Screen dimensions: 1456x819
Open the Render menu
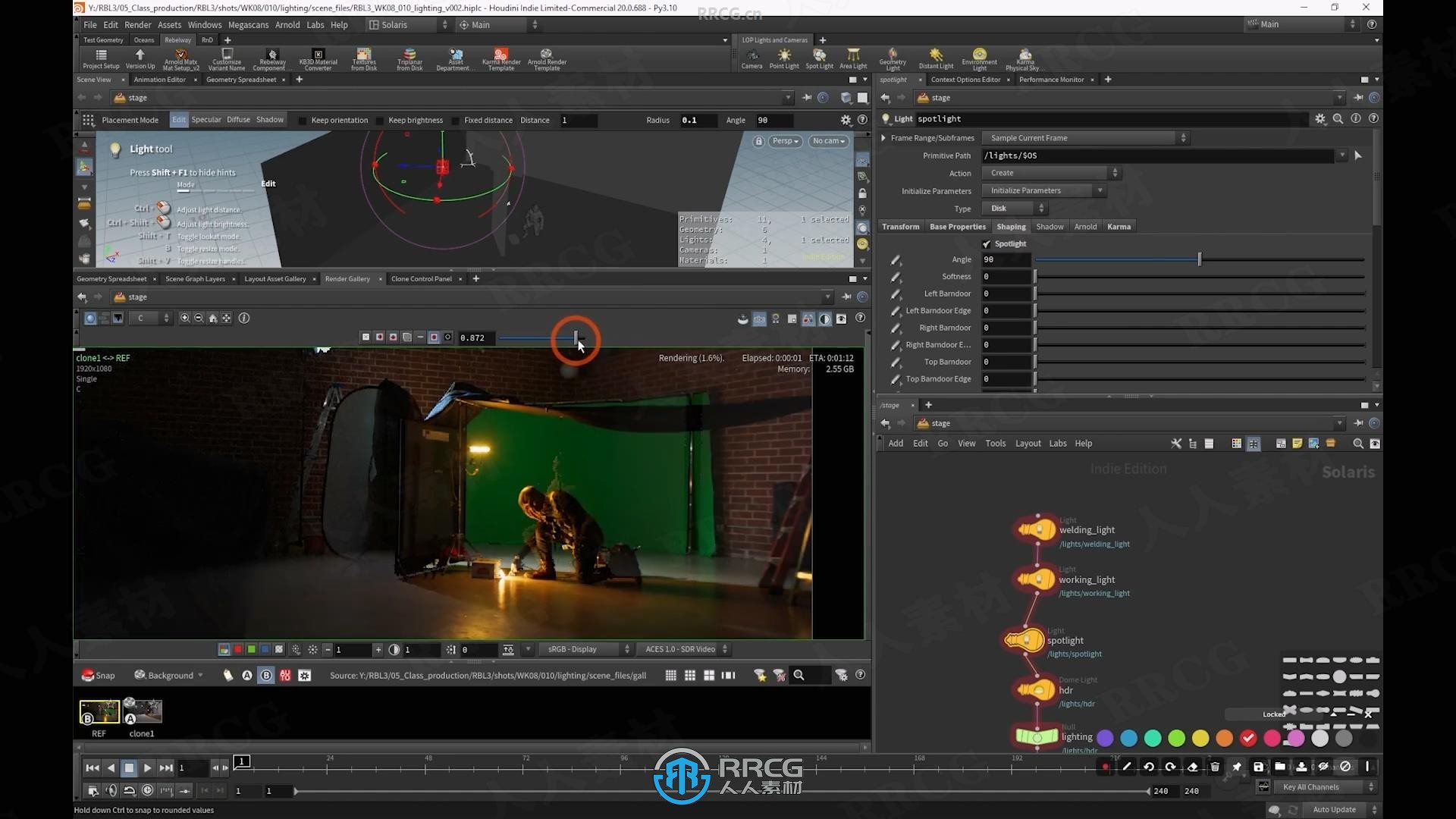pyautogui.click(x=138, y=25)
